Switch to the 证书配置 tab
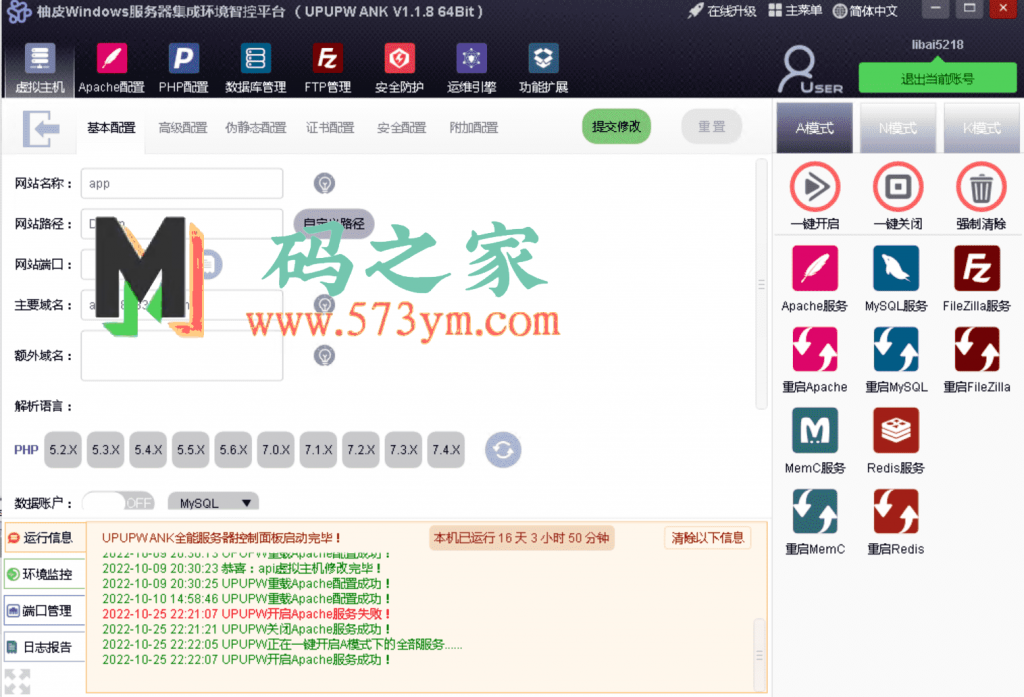 point(330,127)
